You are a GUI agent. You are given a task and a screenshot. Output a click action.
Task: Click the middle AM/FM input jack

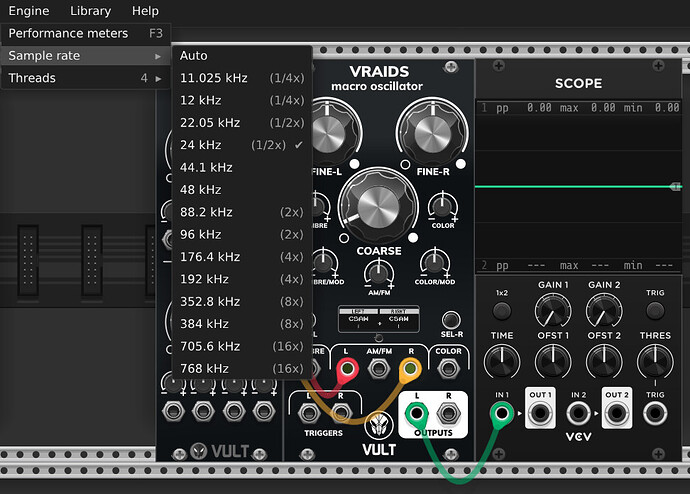(378, 368)
